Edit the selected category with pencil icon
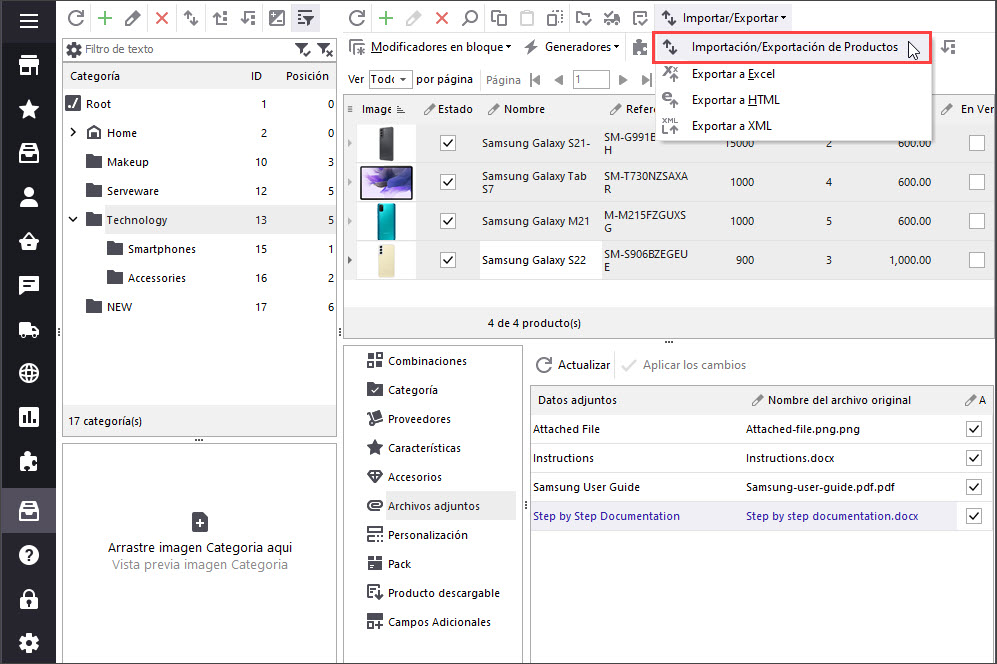The image size is (997, 664). (133, 18)
